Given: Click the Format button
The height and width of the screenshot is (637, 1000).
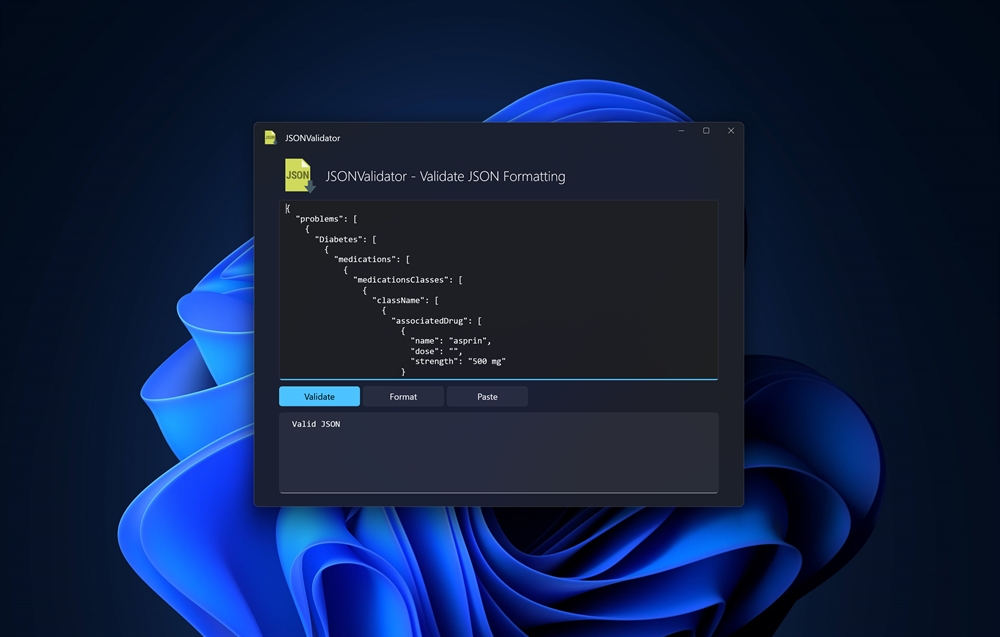Looking at the screenshot, I should click(403, 396).
